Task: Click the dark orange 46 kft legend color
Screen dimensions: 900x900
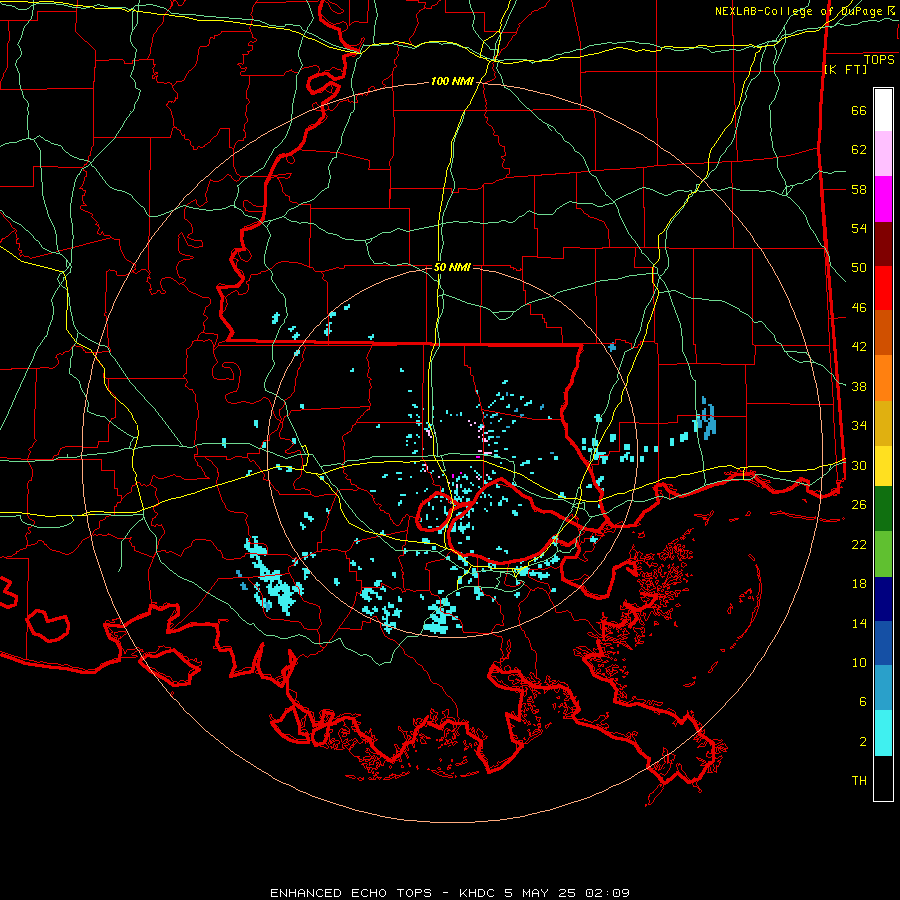Action: [883, 333]
